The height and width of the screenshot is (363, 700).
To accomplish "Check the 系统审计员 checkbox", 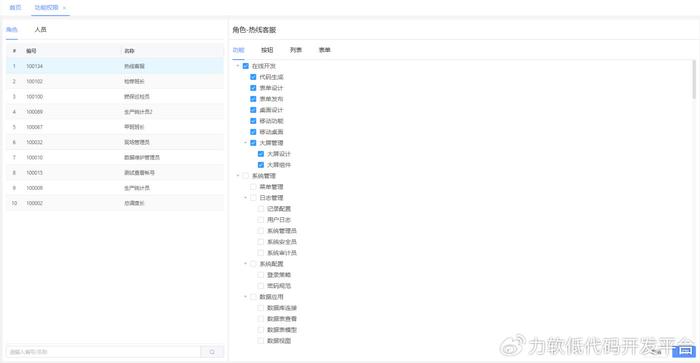I will pos(261,253).
